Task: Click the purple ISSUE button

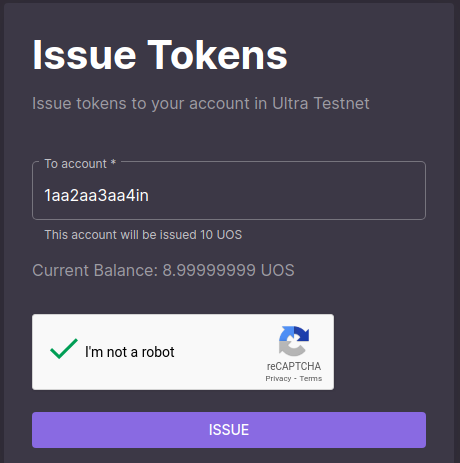Action: click(x=229, y=430)
